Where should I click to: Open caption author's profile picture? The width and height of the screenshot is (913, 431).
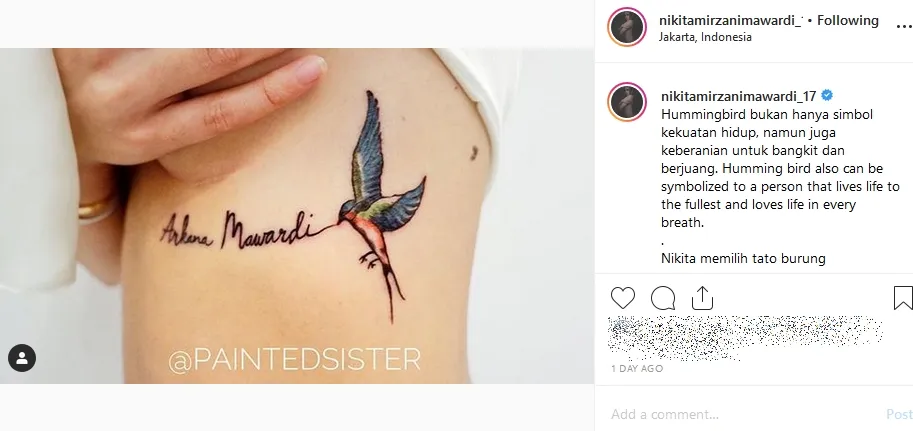tap(627, 102)
